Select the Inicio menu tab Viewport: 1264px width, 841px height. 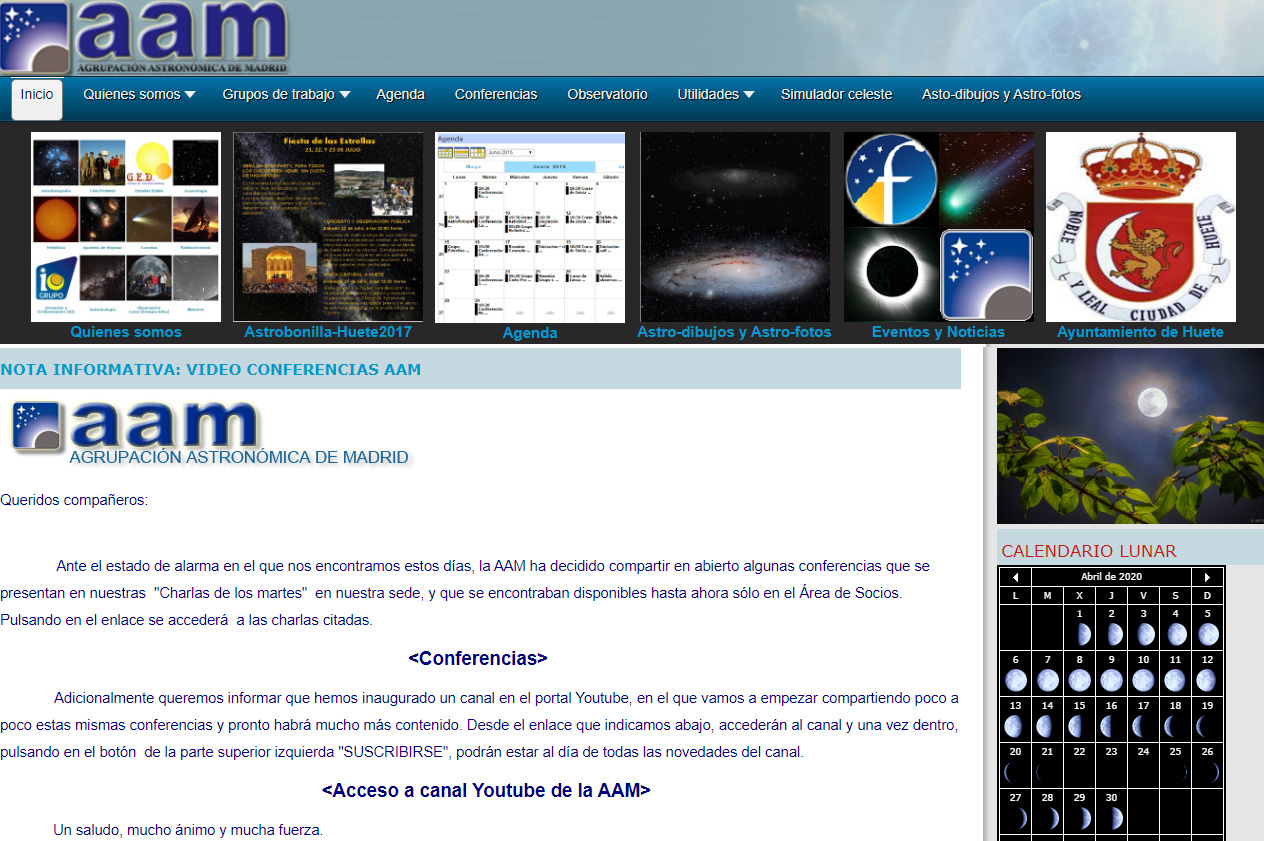click(x=37, y=95)
